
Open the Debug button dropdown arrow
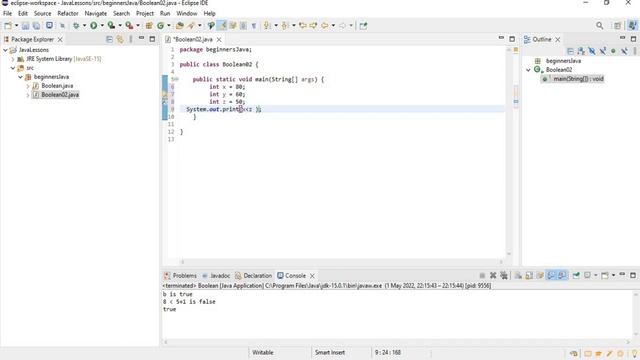[84, 25]
